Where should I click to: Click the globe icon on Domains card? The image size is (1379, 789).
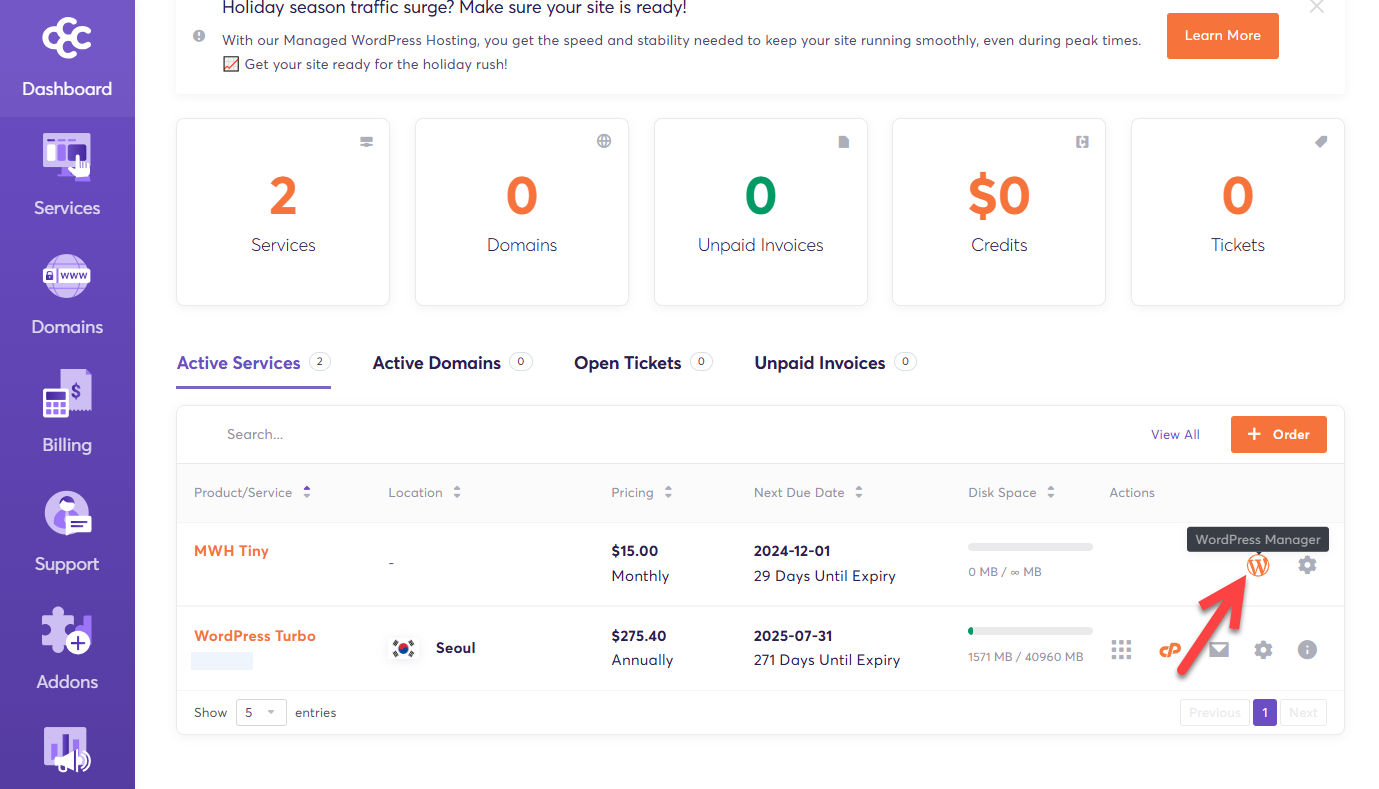click(604, 141)
